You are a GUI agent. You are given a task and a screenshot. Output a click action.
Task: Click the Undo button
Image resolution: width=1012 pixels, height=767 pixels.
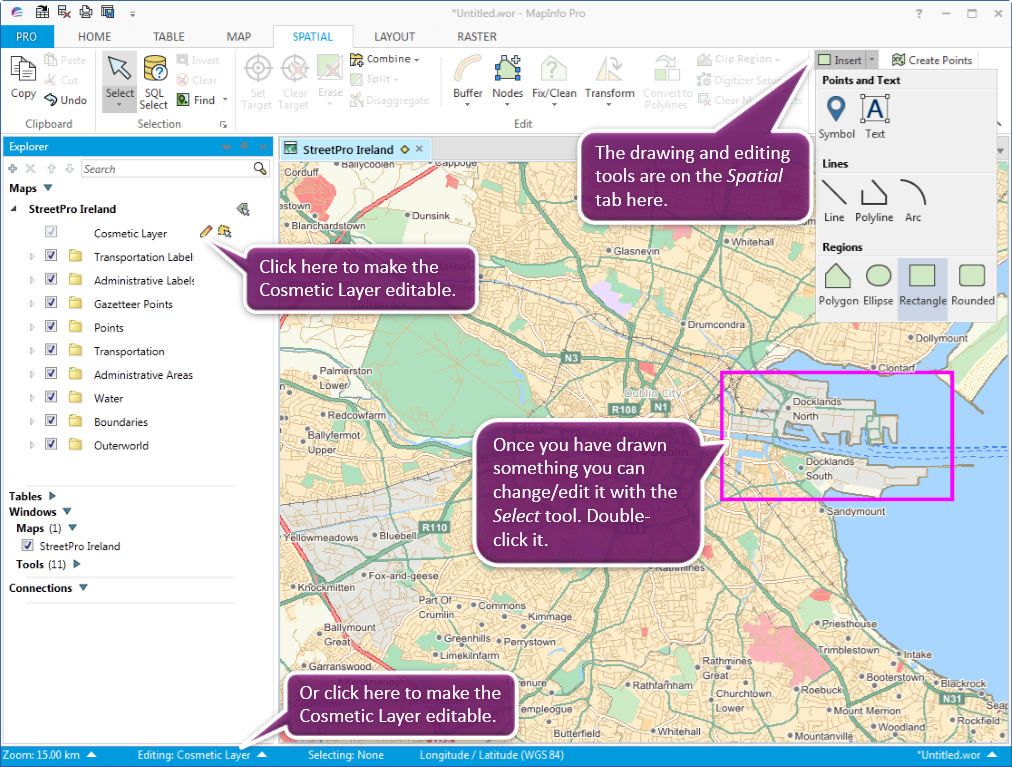pos(66,100)
